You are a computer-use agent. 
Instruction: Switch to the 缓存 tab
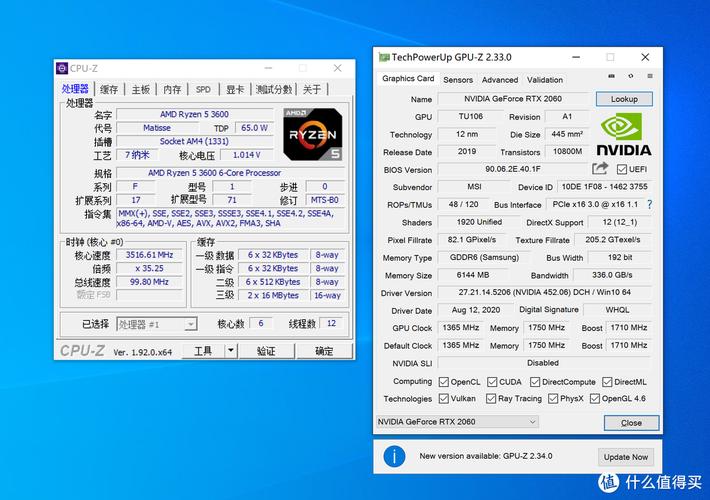[x=109, y=90]
